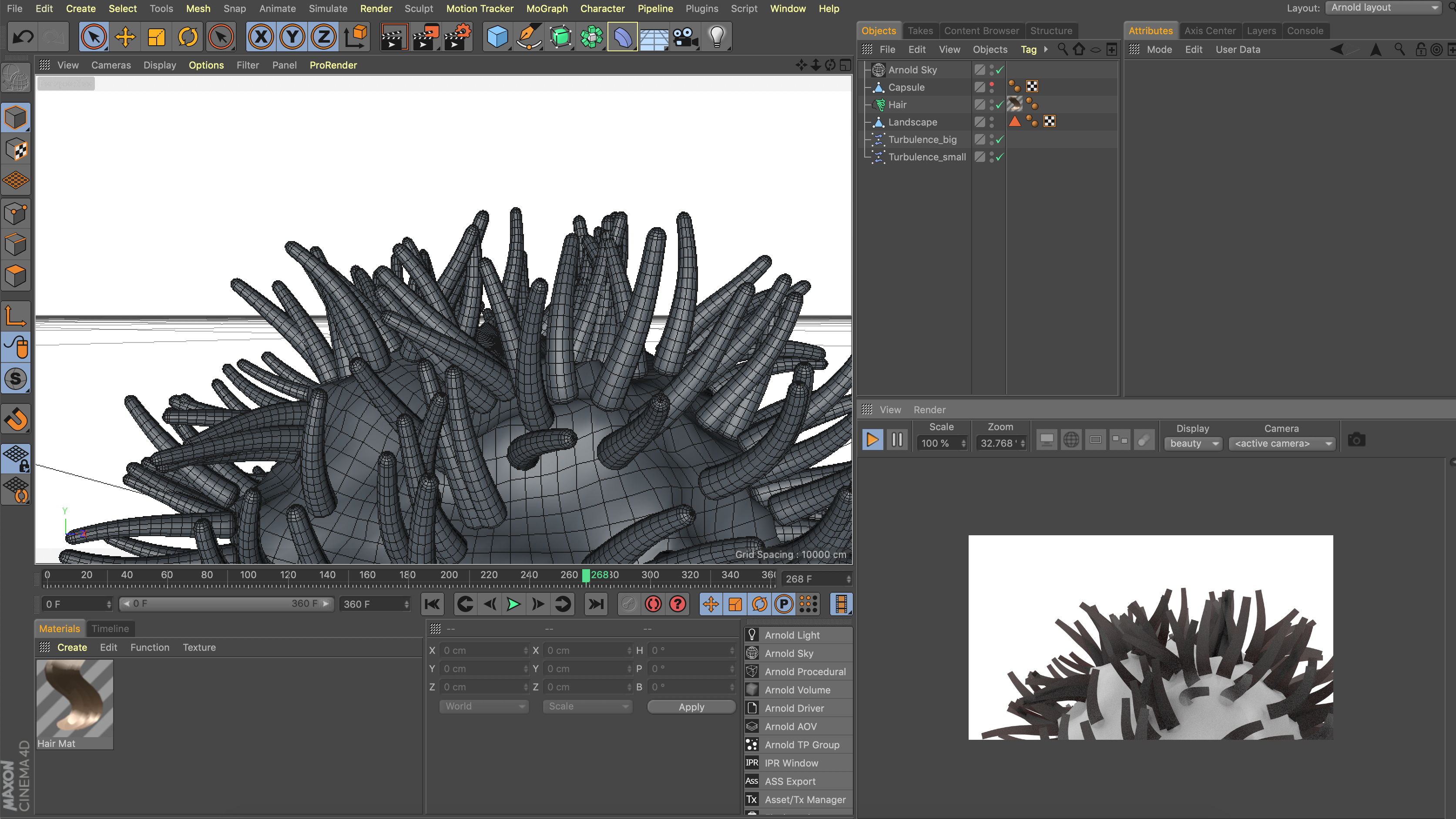Open ProRender viewport menu
The image size is (1456, 819).
click(333, 65)
